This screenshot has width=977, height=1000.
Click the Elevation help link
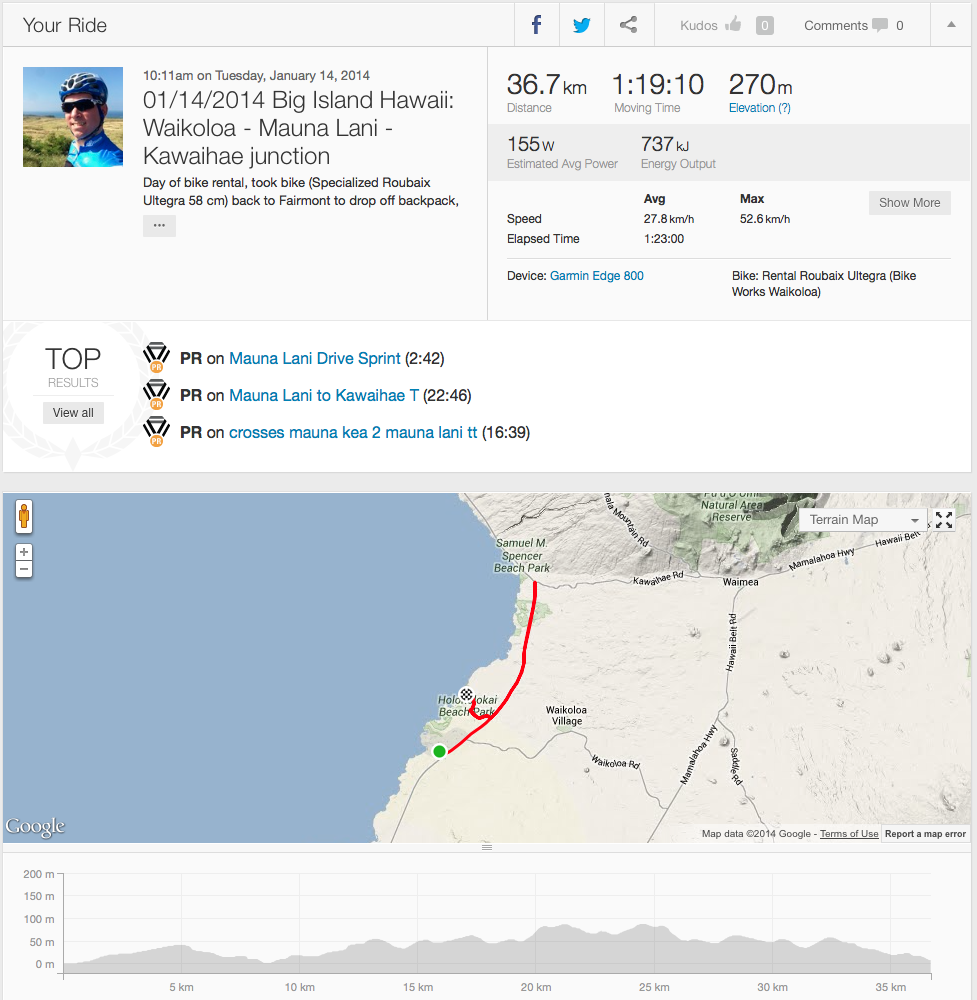760,108
